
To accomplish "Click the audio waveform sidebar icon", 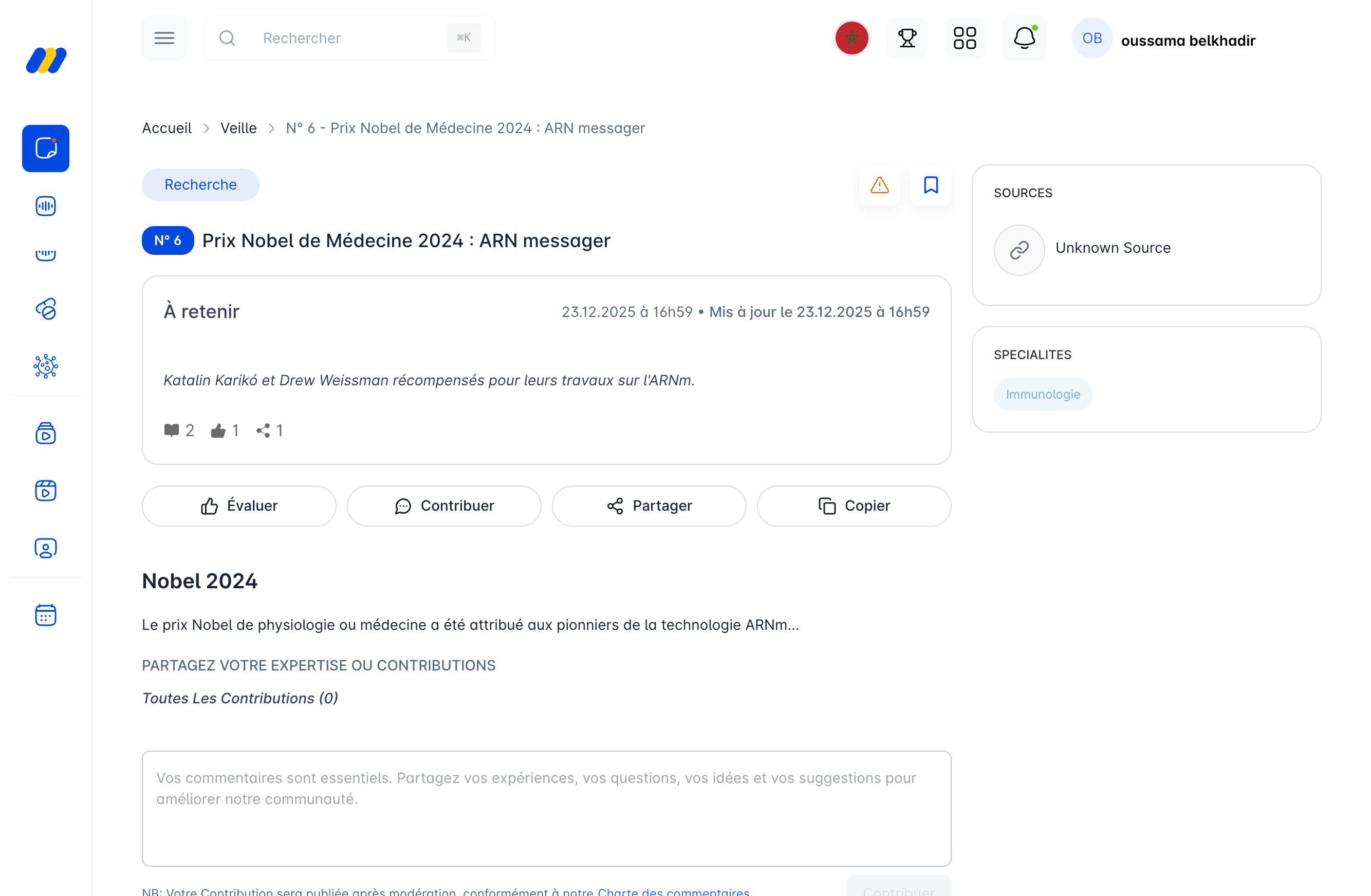I will click(46, 206).
